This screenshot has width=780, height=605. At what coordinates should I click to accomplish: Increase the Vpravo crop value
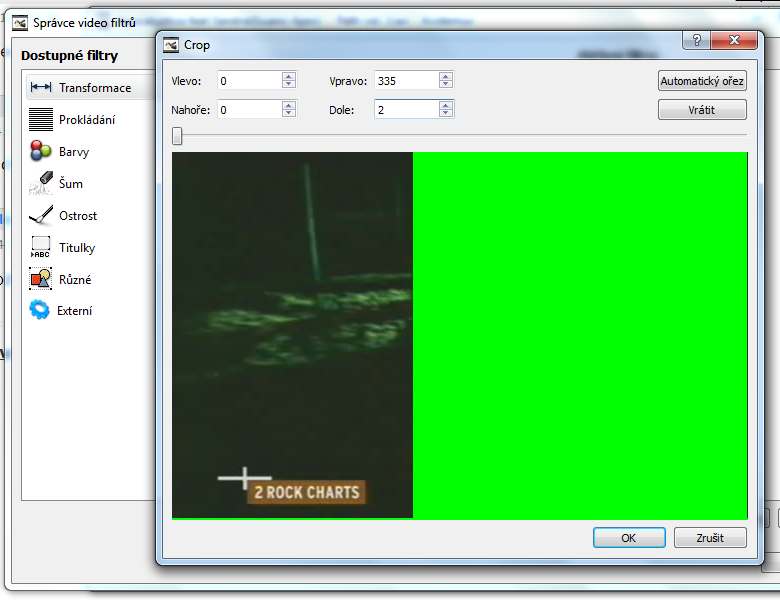446,76
